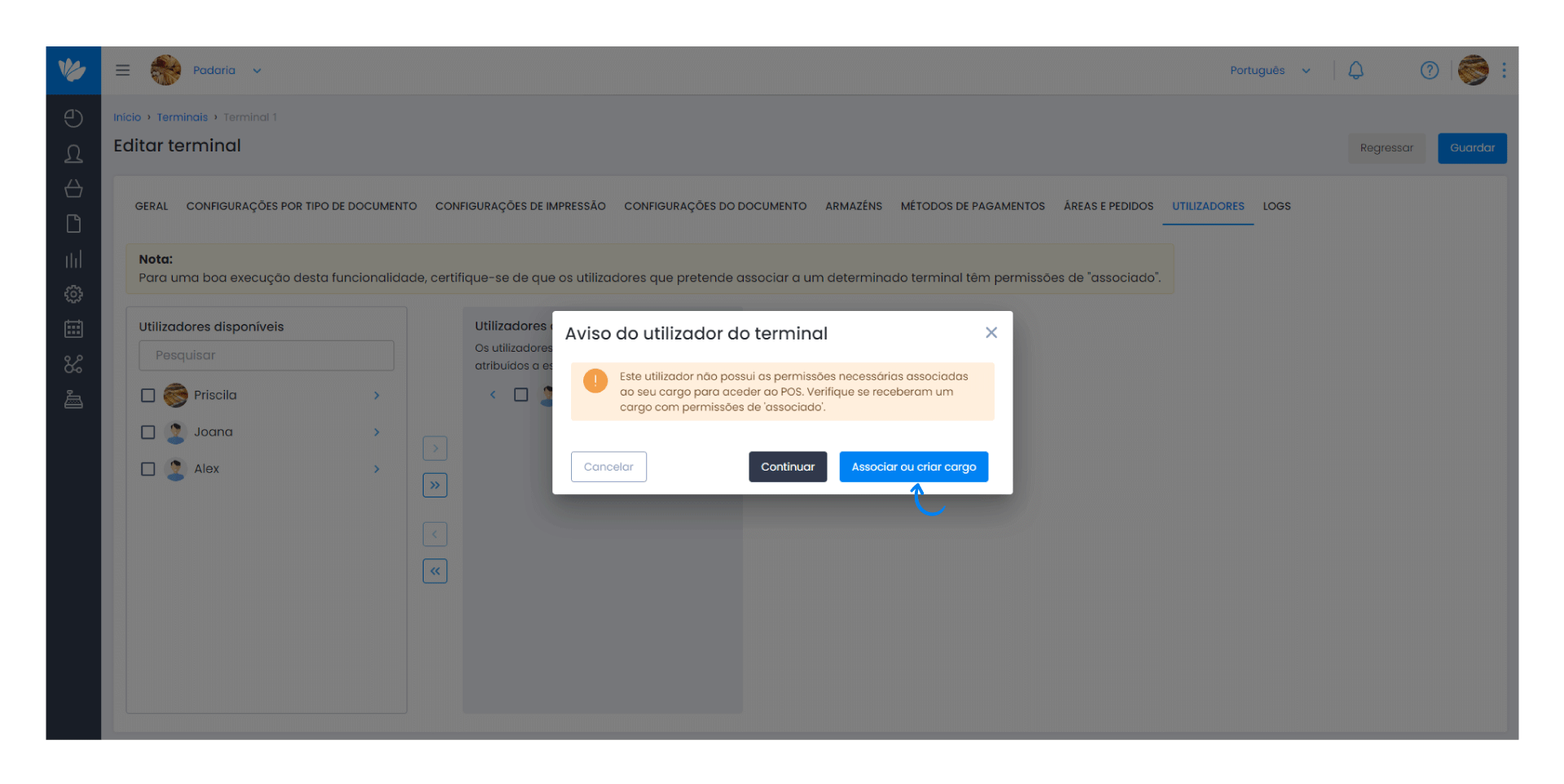Switch to the Armazéns tab
The image size is (1564, 784).
click(x=854, y=206)
